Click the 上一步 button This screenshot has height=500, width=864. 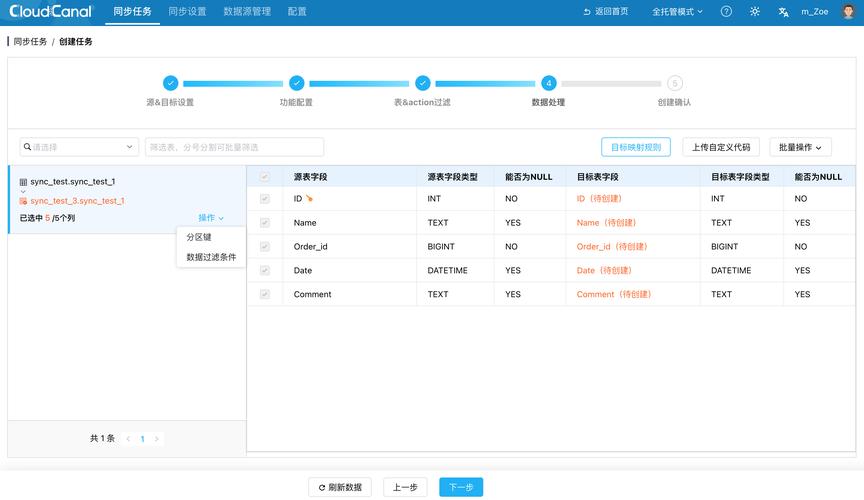(405, 487)
